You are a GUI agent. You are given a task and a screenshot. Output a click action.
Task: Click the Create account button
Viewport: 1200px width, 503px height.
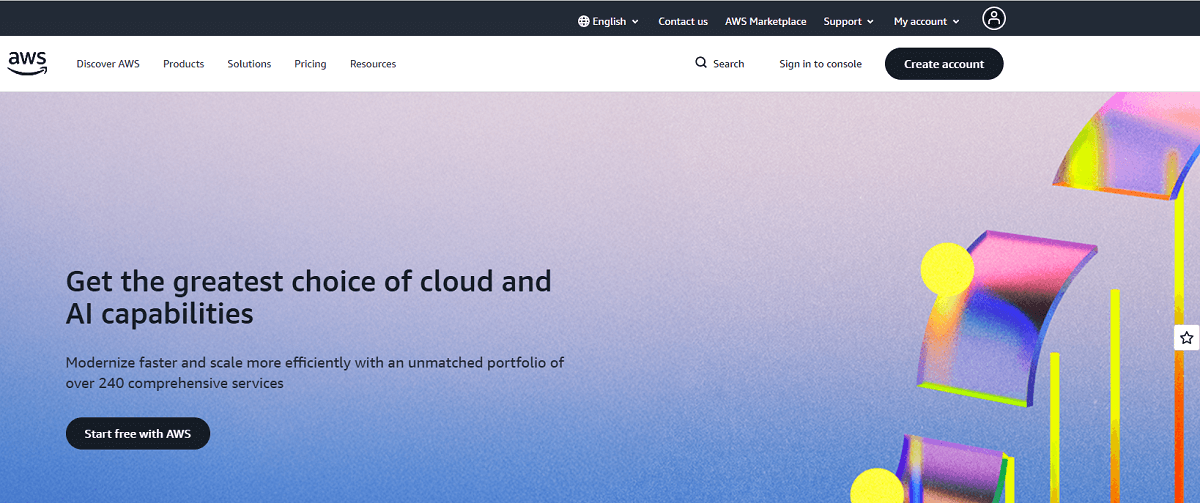pyautogui.click(x=944, y=64)
